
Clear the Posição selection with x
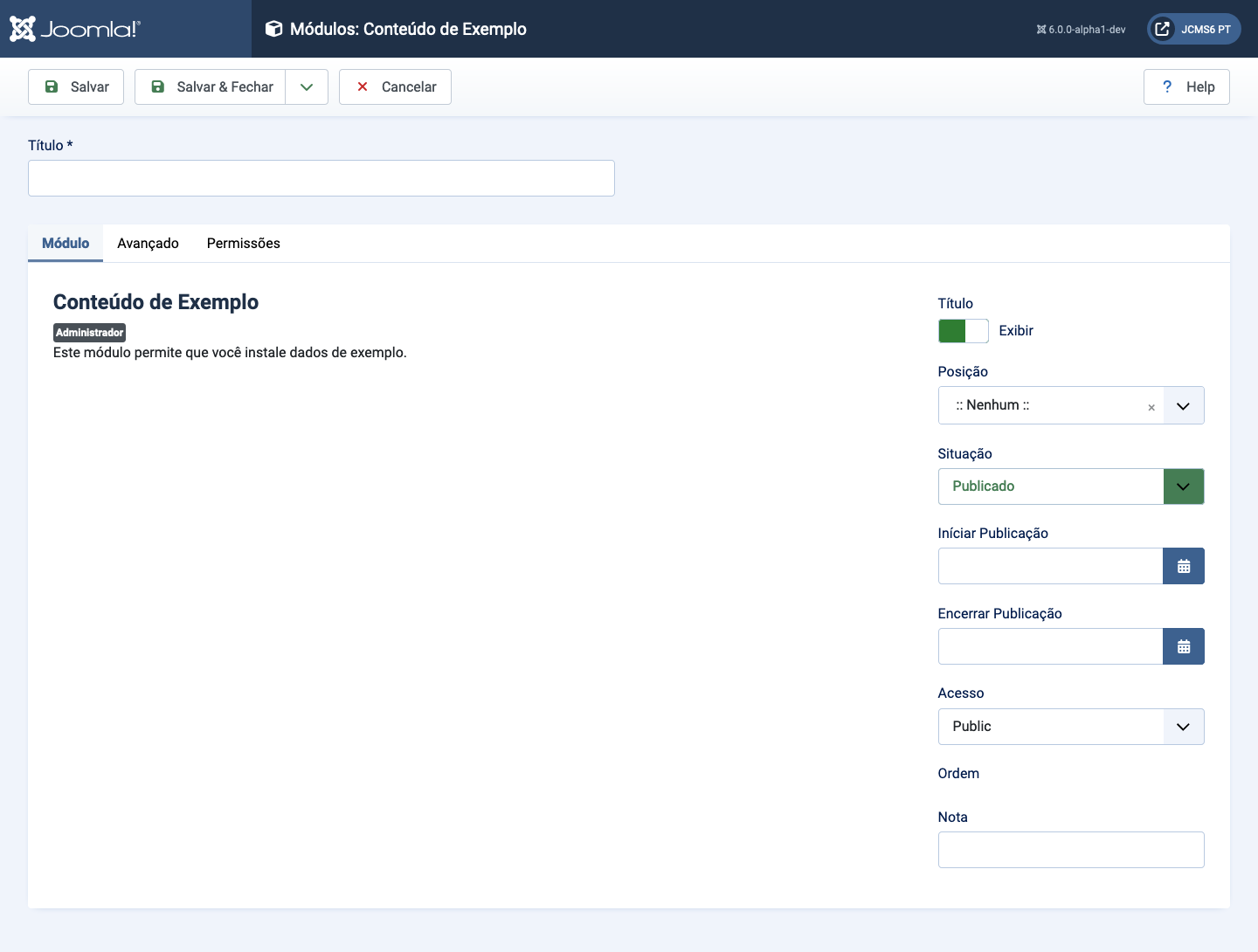(1151, 407)
